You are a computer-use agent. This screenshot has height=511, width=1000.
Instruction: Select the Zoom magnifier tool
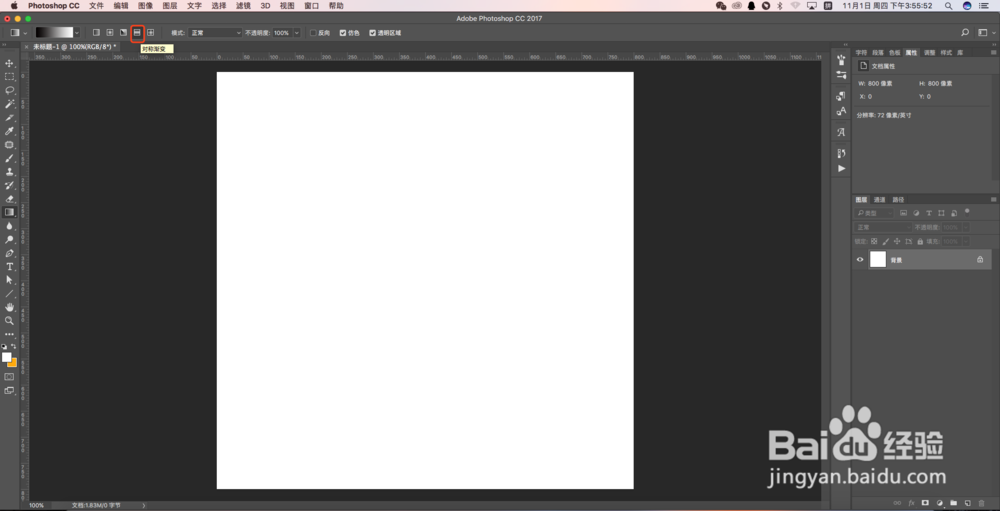(x=10, y=320)
